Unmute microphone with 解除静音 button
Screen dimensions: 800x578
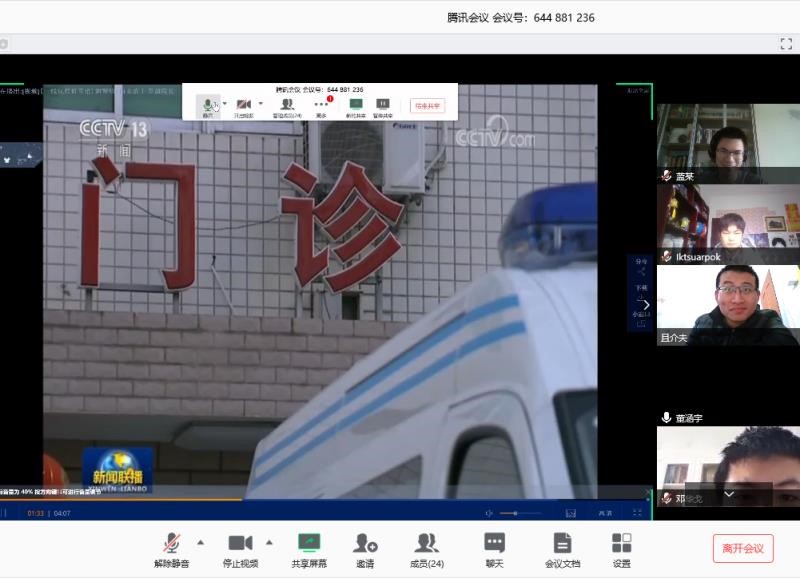click(x=171, y=549)
